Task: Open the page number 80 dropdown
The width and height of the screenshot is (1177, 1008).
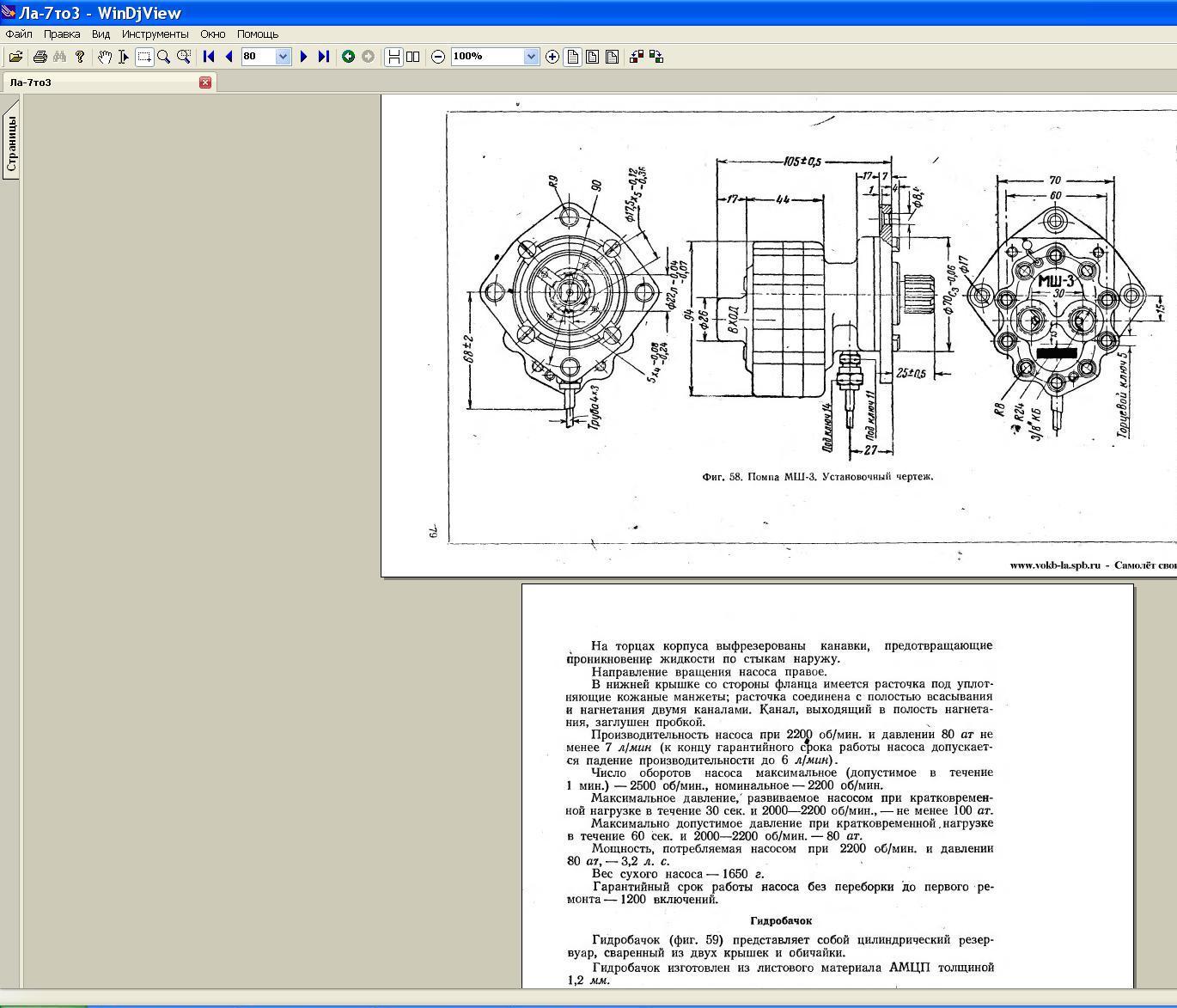Action: coord(283,57)
